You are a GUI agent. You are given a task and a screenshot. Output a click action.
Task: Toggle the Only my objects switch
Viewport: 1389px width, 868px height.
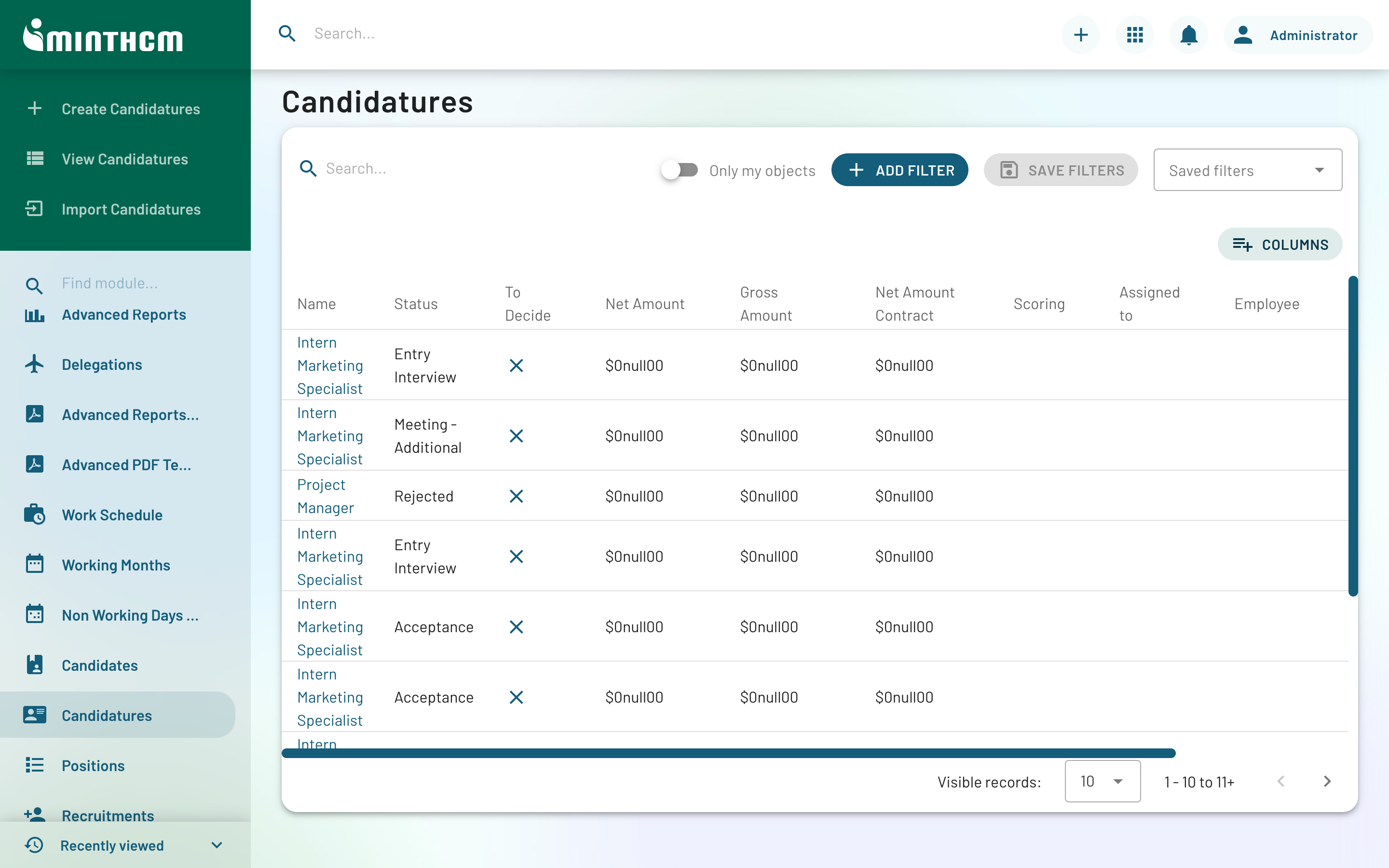pos(680,171)
